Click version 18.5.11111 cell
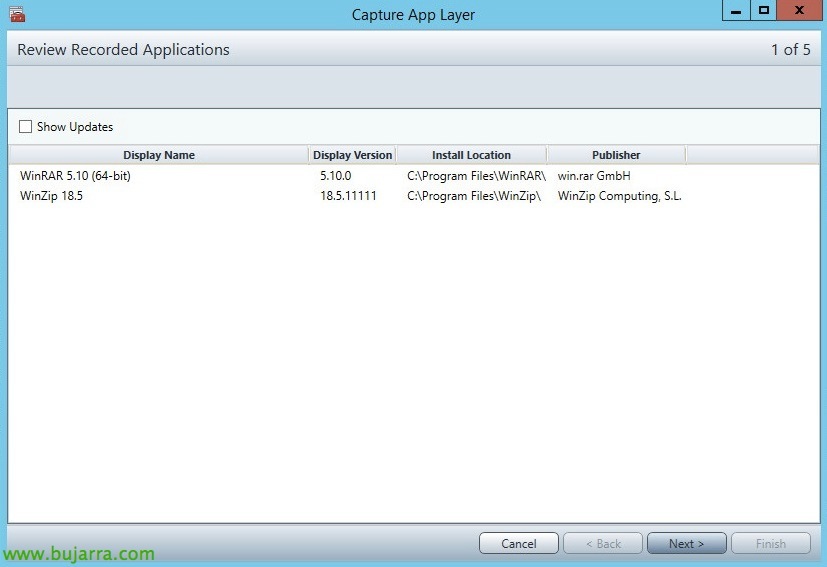 click(348, 196)
